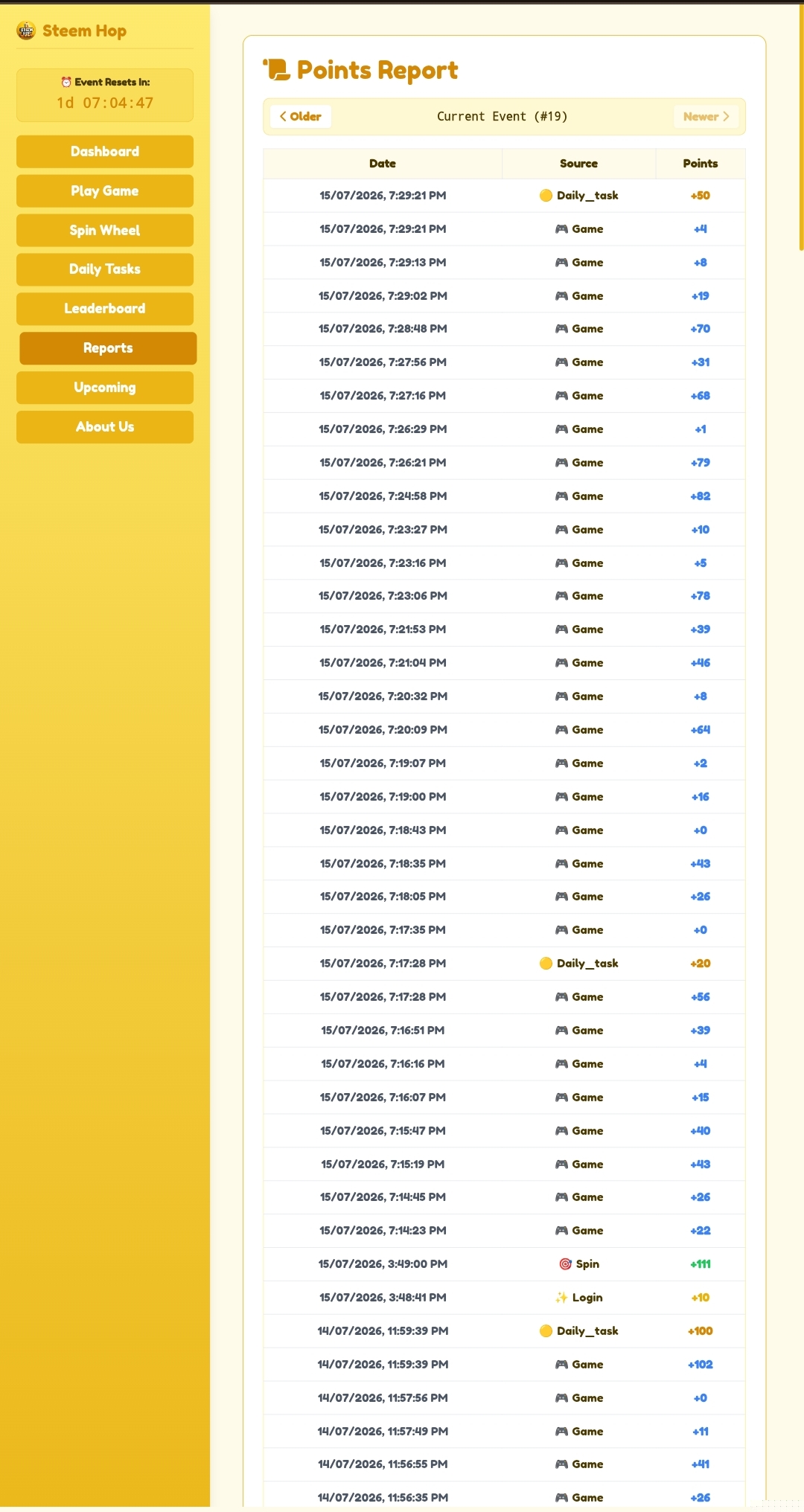Click the coin icon on the 7:29:21 Daily_task row
Viewport: 804px width, 1512px height.
pyautogui.click(x=546, y=196)
